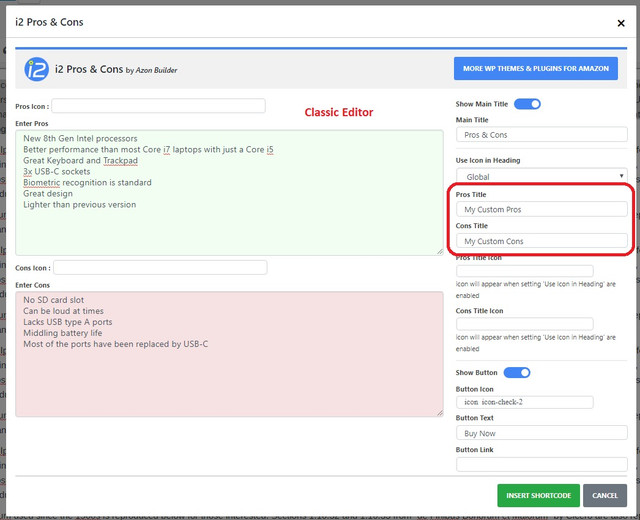This screenshot has height=520, width=640.
Task: Click the Cons Title field
Action: coord(541,241)
